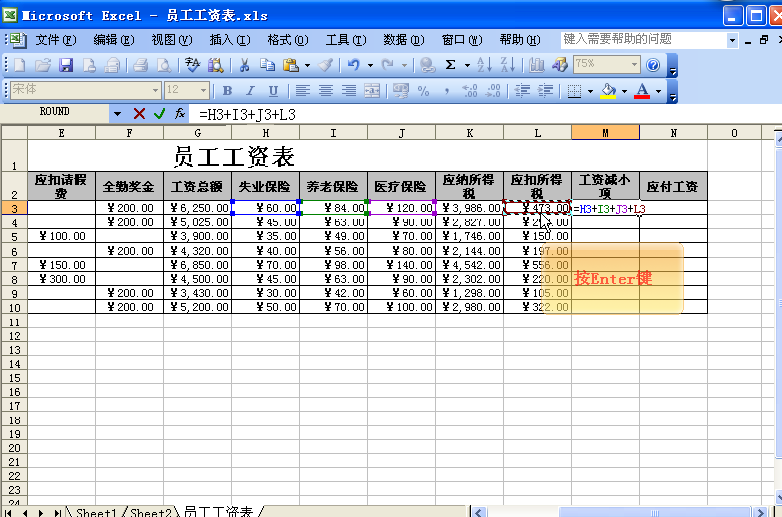Click Decrease Decimal icon
This screenshot has height=517, width=782.
point(493,91)
